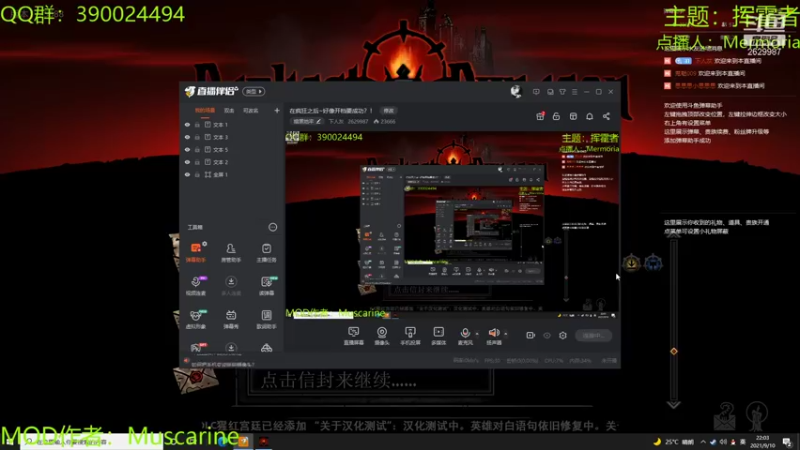Image resolution: width=800 pixels, height=450 pixels.
Task: Open the message icon in title bar
Action: click(536, 92)
